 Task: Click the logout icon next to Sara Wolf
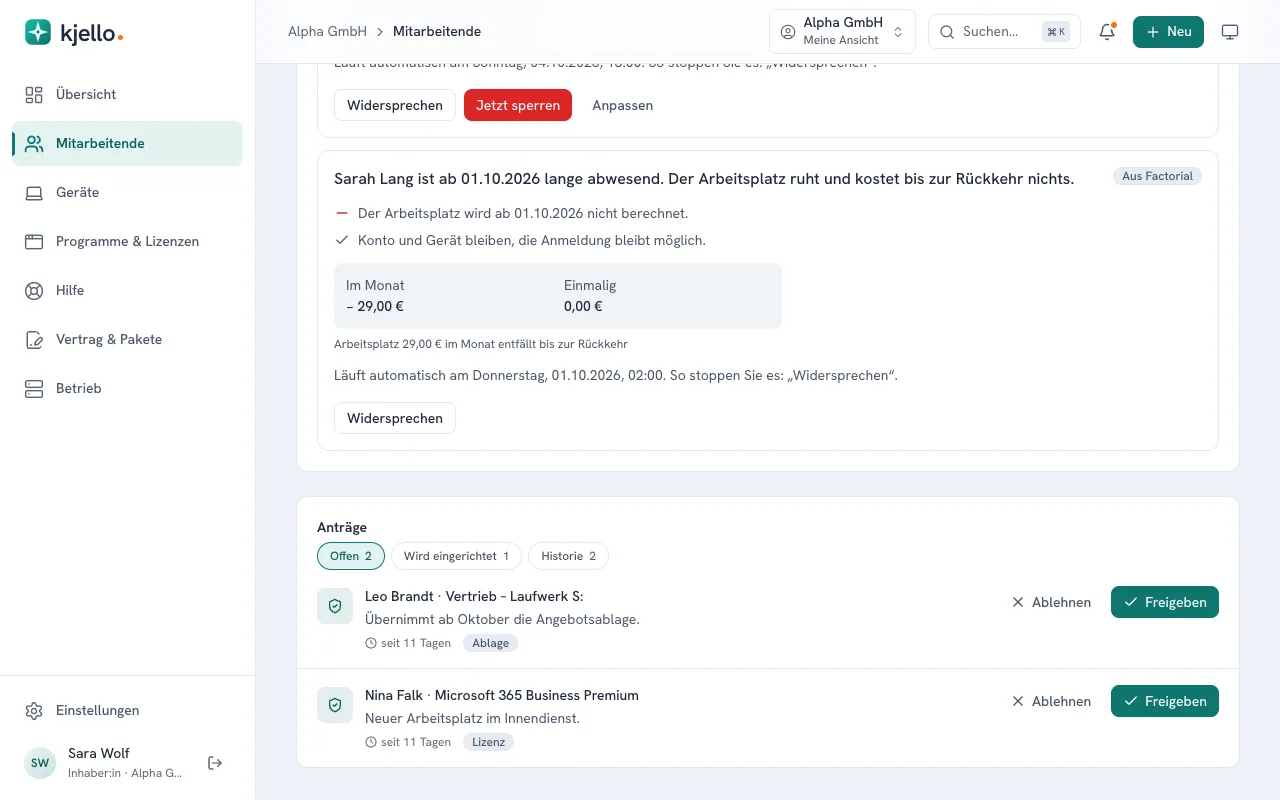tap(215, 763)
